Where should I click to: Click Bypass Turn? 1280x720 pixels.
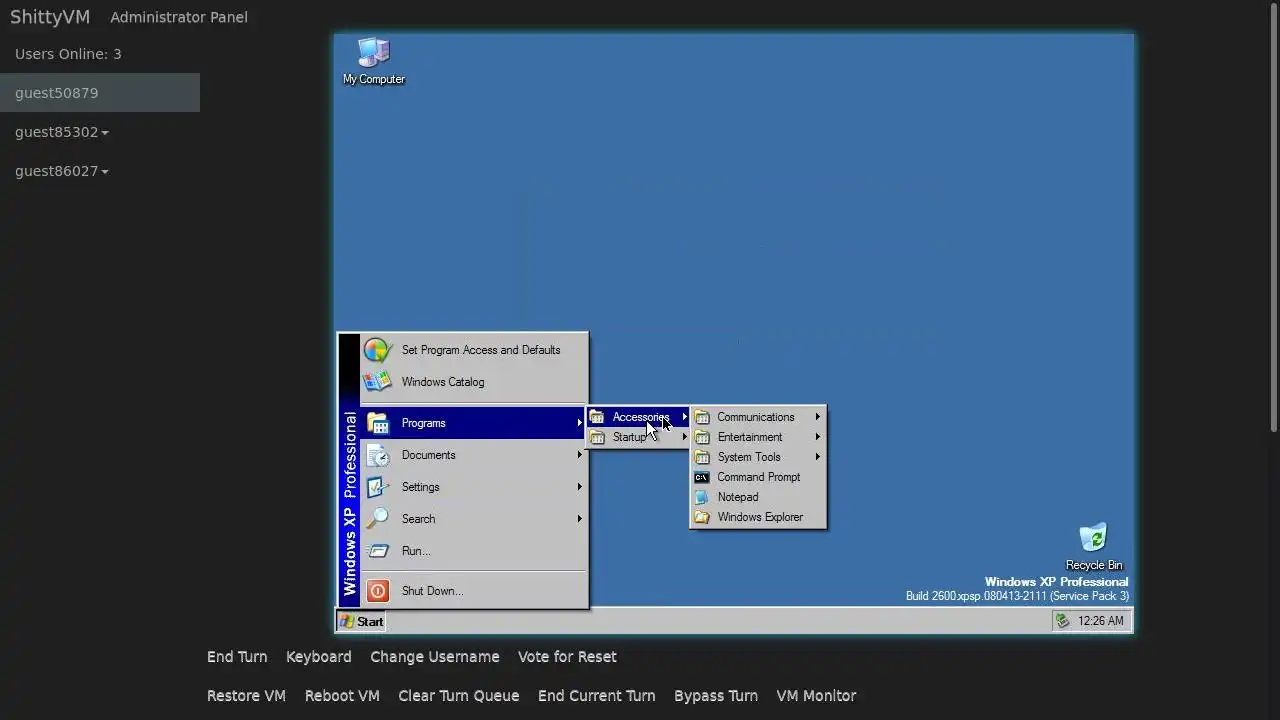(x=715, y=696)
